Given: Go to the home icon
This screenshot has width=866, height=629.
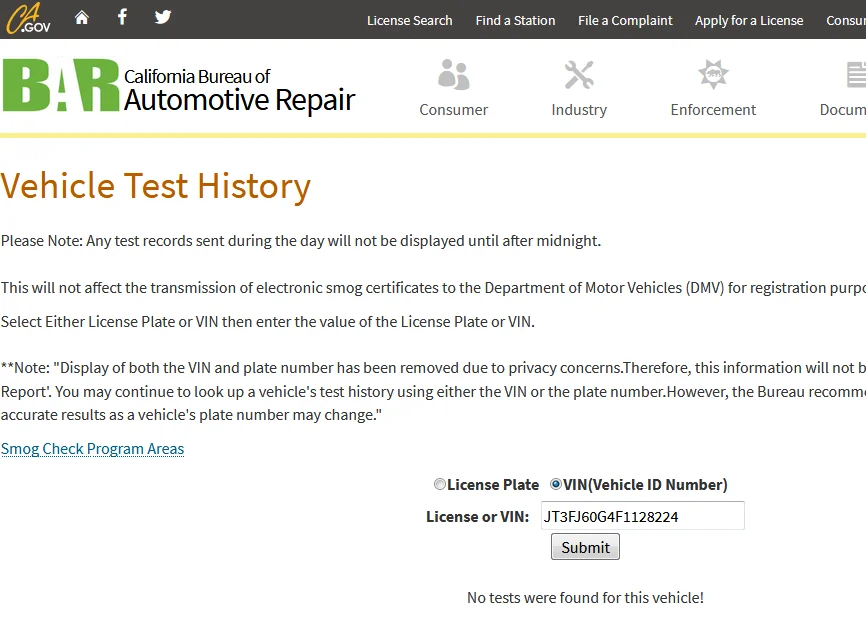Looking at the screenshot, I should tap(82, 18).
